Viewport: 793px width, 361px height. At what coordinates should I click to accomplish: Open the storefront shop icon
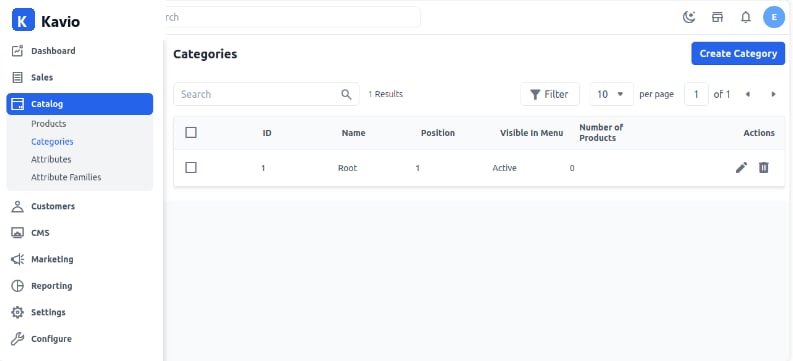[717, 17]
